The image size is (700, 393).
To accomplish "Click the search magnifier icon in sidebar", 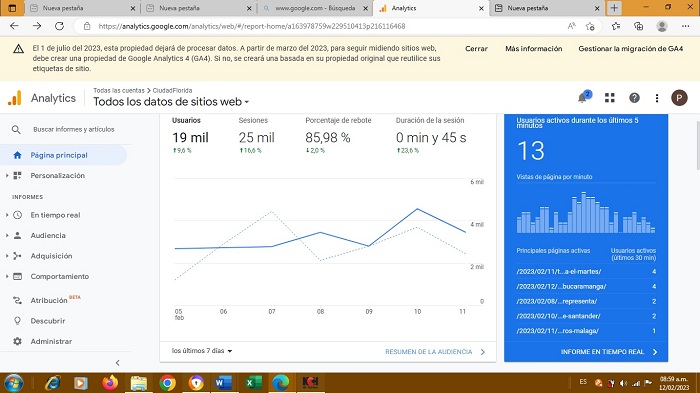I will 16,130.
